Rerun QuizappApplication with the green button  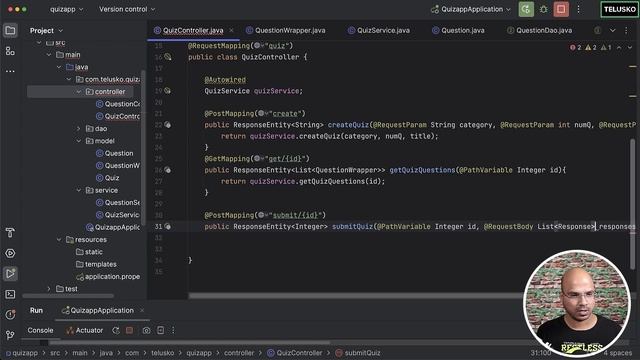pyautogui.click(x=526, y=9)
